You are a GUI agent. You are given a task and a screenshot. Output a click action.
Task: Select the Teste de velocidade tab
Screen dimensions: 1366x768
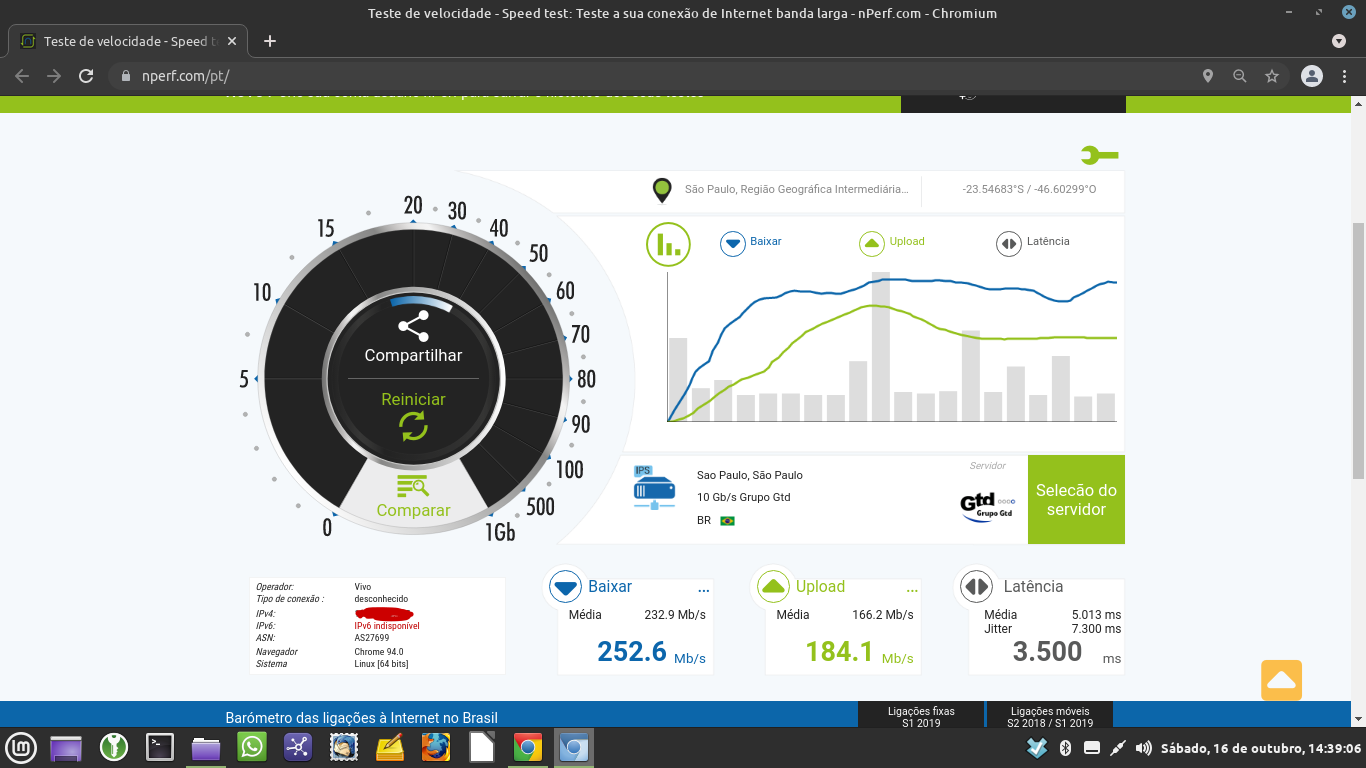tap(129, 41)
